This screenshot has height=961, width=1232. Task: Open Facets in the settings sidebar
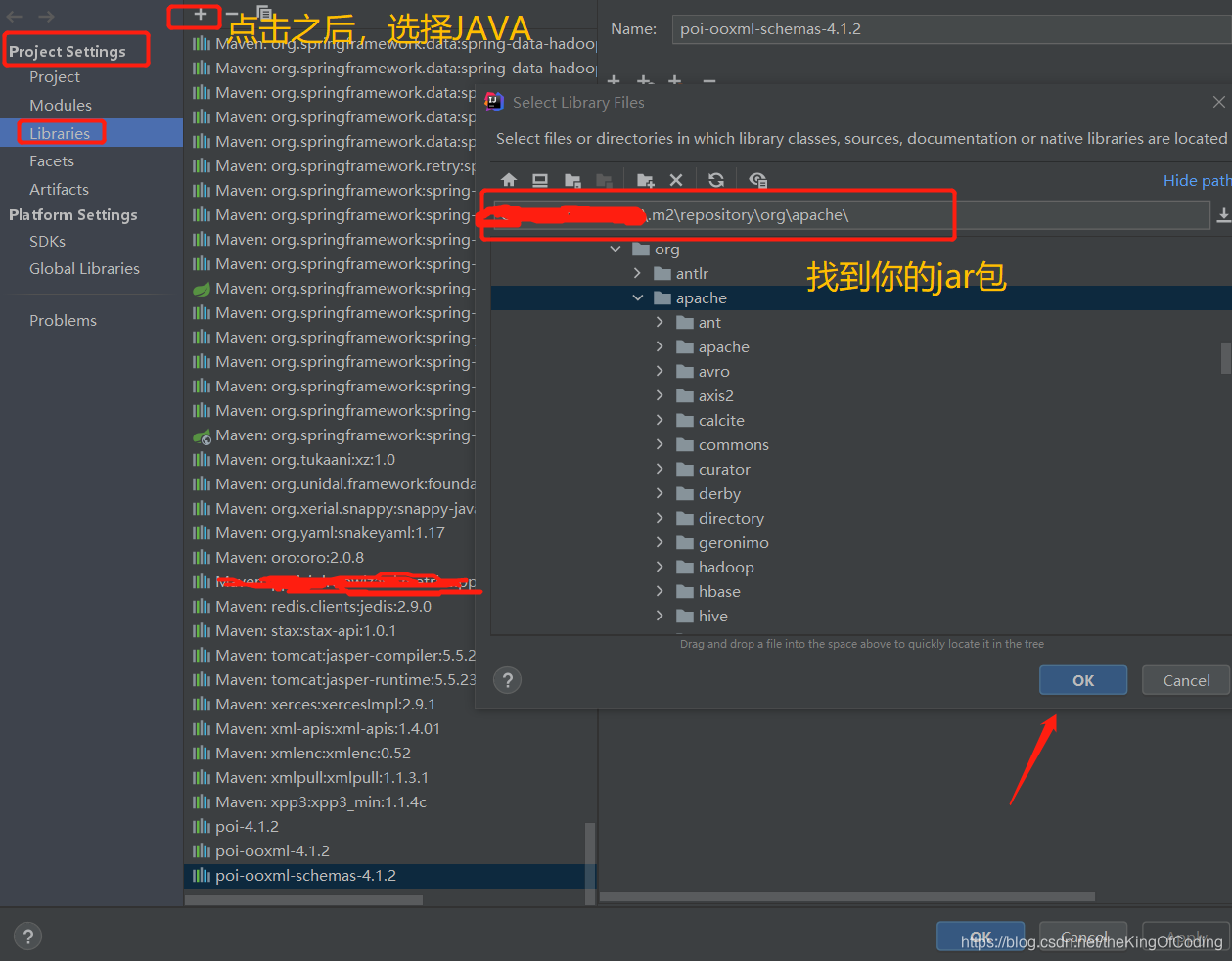52,160
